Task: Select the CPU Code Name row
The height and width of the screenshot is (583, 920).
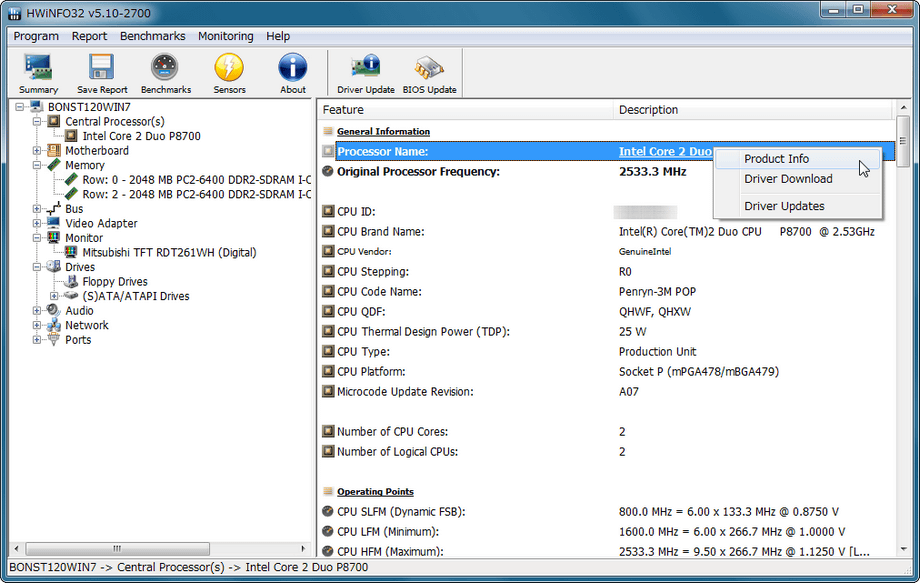Action: (608, 292)
